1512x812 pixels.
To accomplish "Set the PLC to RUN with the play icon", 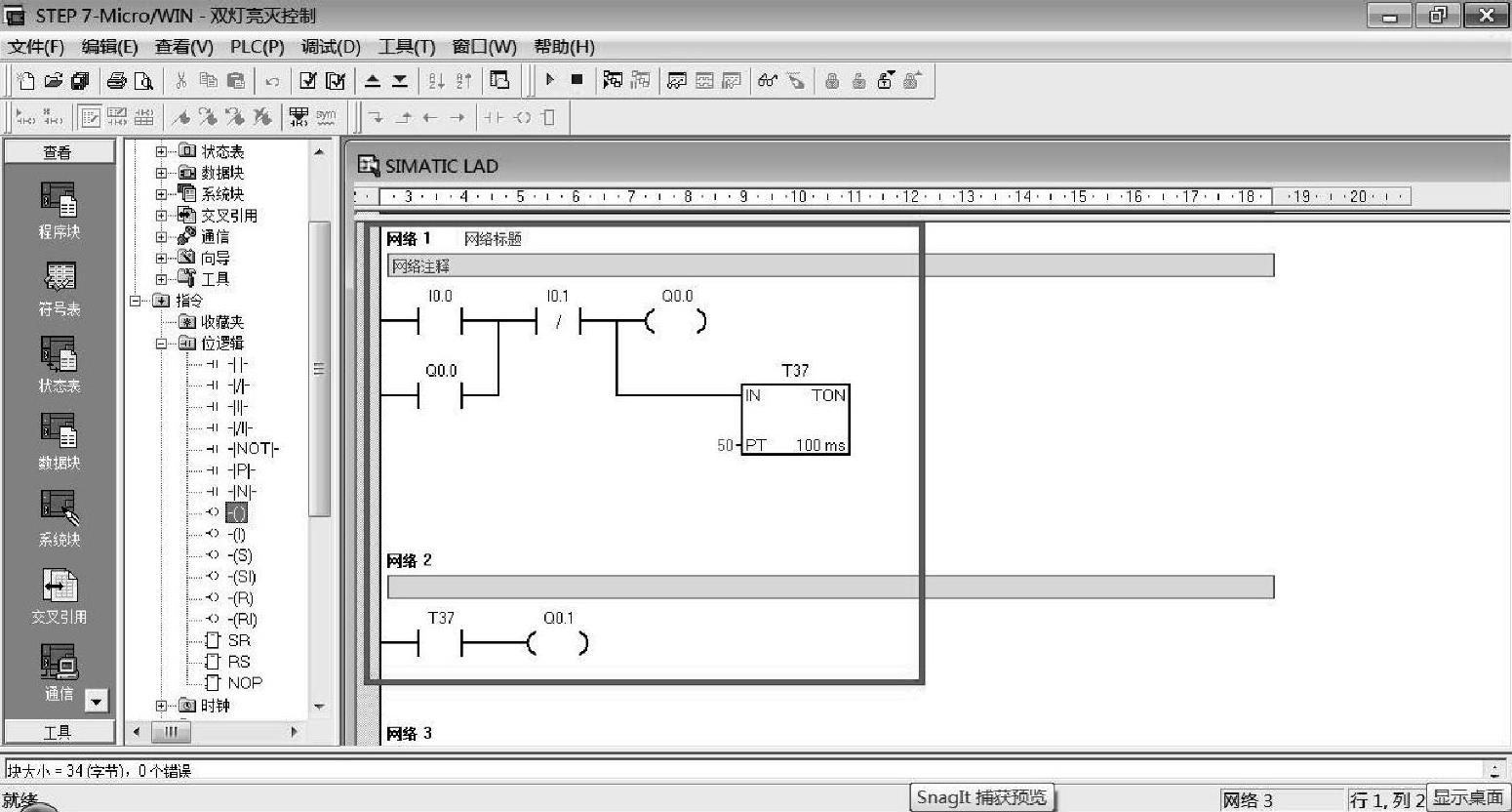I will coord(550,80).
